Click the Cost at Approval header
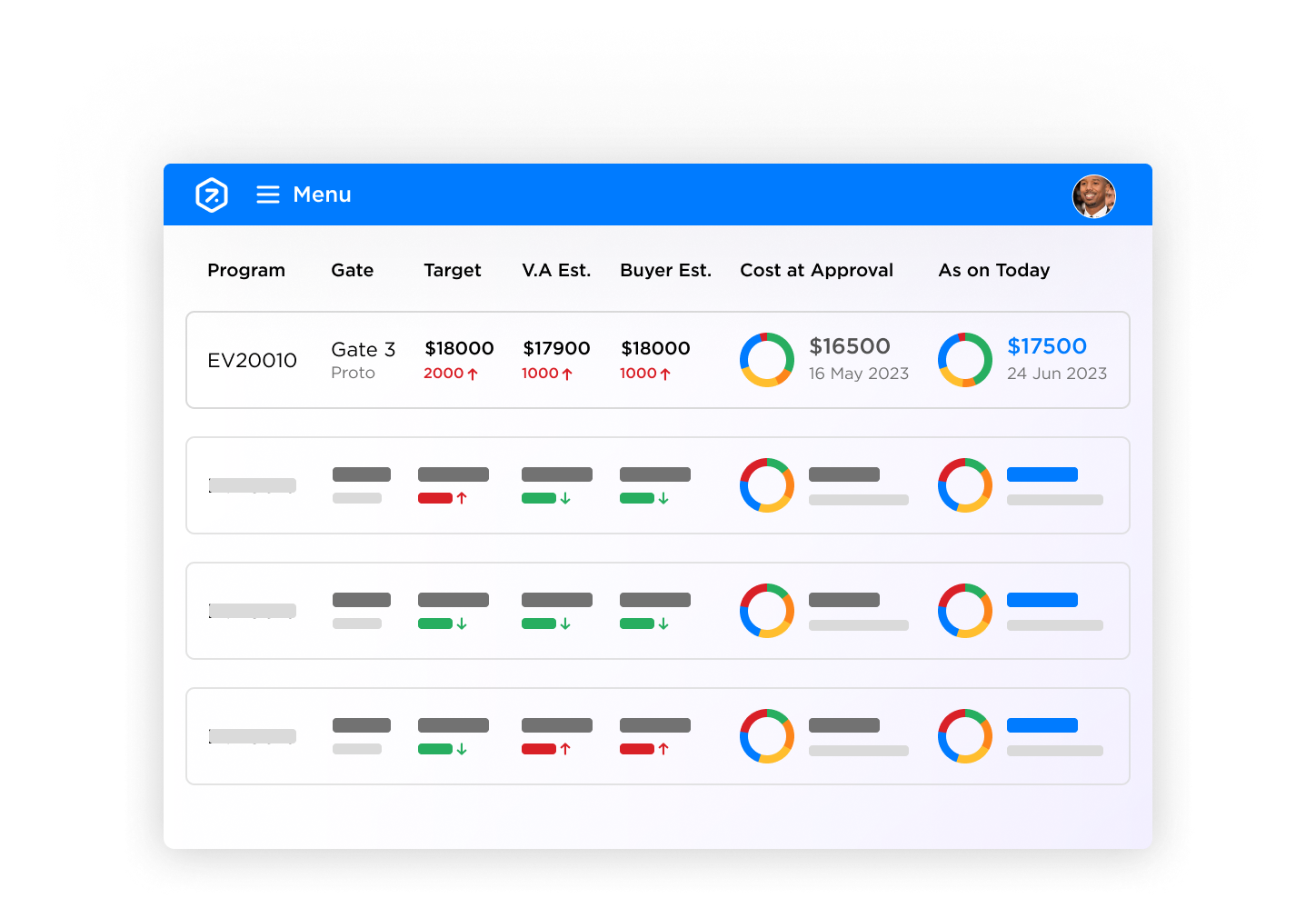 click(817, 270)
